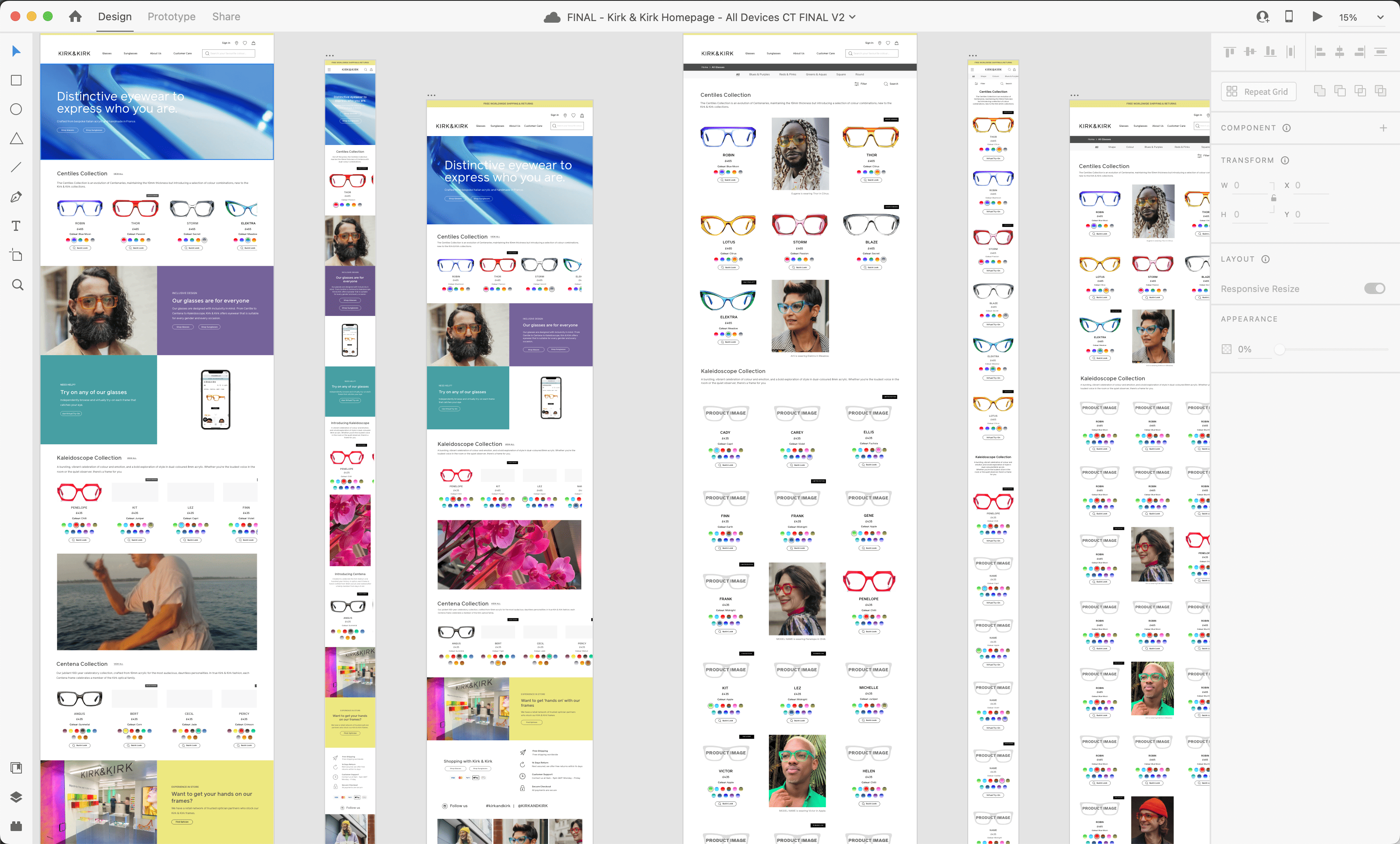
Task: Click the Home icon
Action: tap(75, 17)
